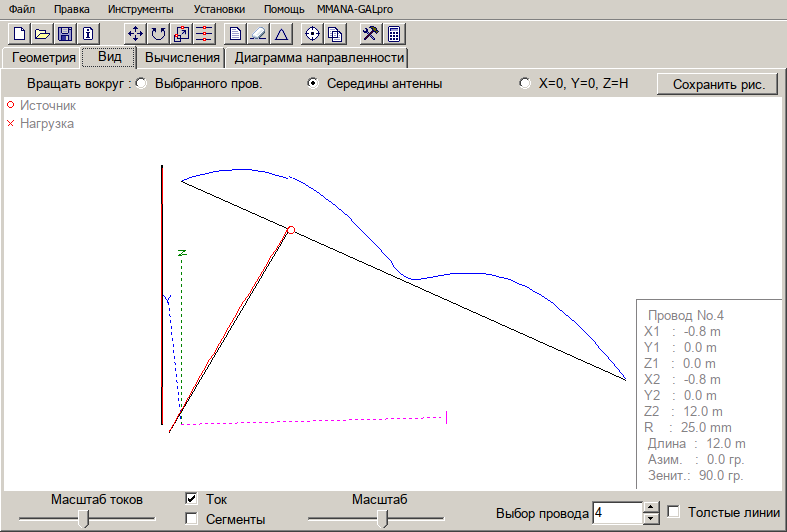Select the Середины антенны radio button
Screen dimensions: 787x532
click(x=313, y=83)
